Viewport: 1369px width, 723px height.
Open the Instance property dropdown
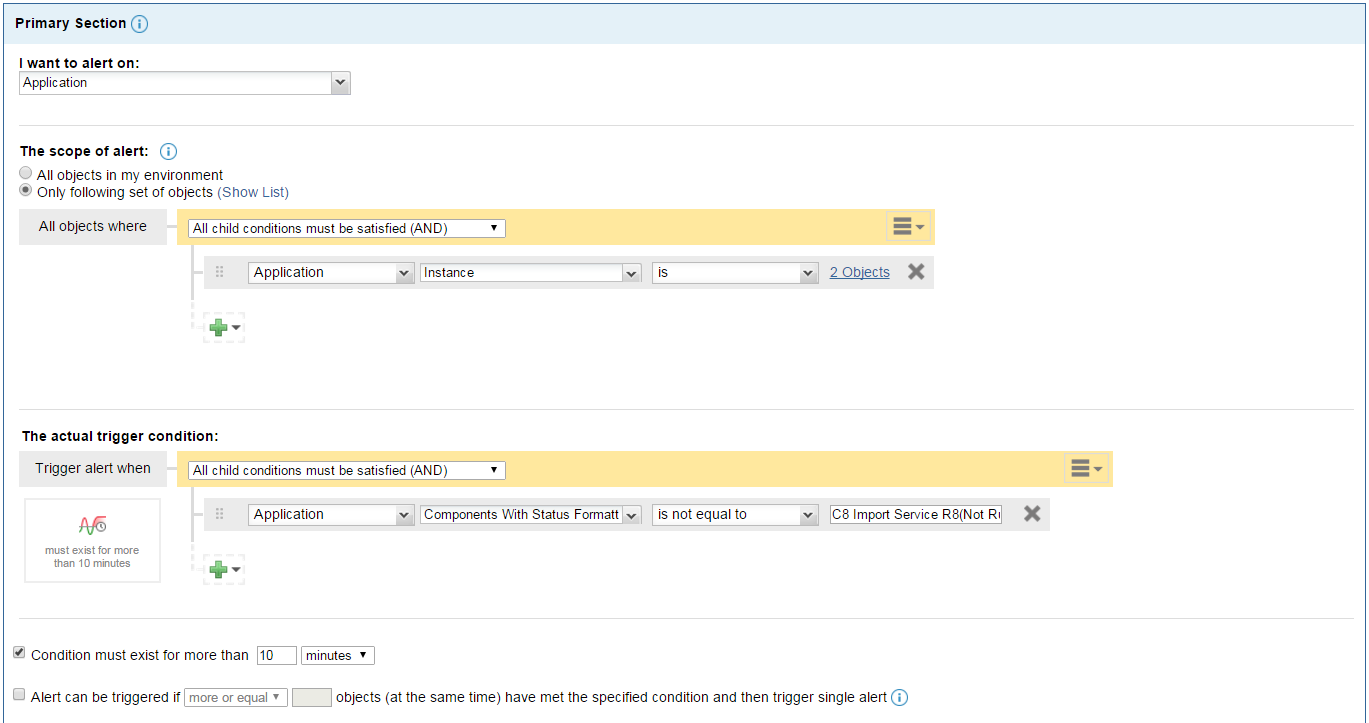tap(531, 272)
